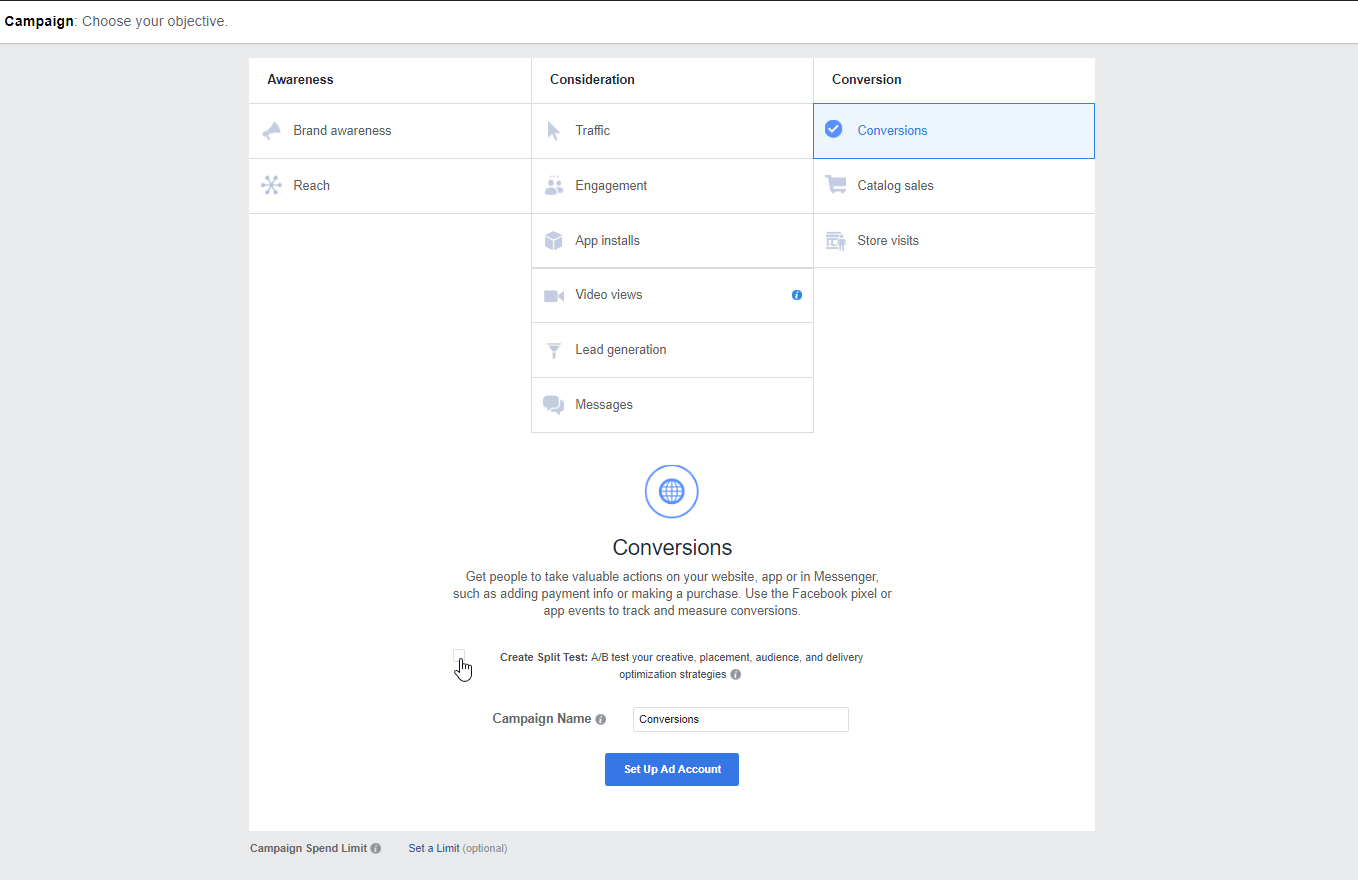The image size is (1358, 880).
Task: Click into the Campaign Name field
Action: [x=741, y=719]
